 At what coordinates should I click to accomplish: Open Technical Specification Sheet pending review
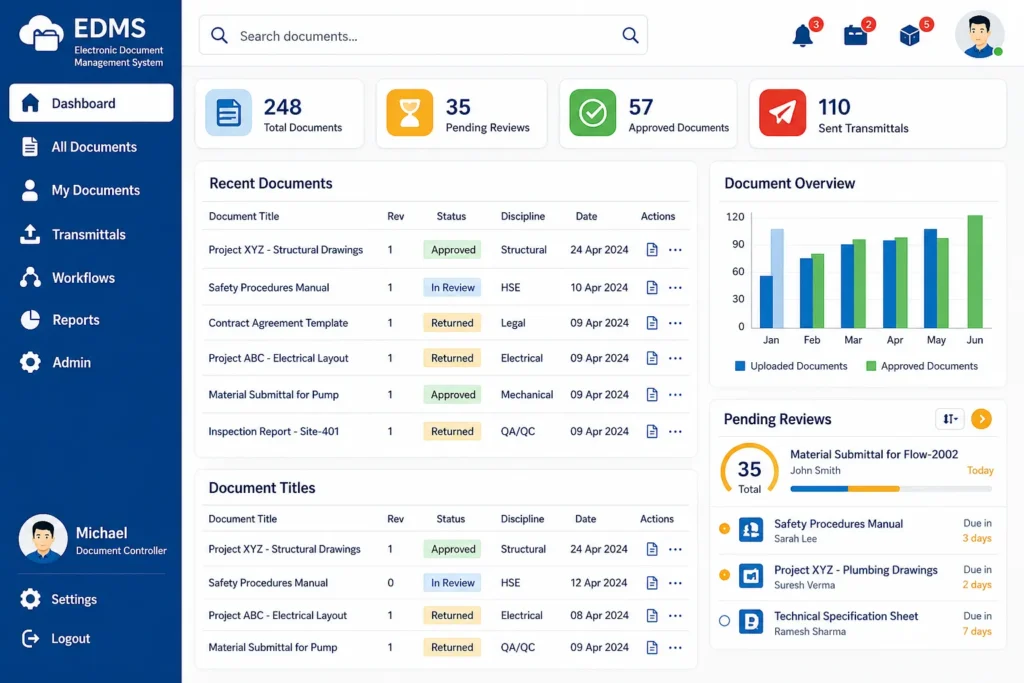click(857, 623)
